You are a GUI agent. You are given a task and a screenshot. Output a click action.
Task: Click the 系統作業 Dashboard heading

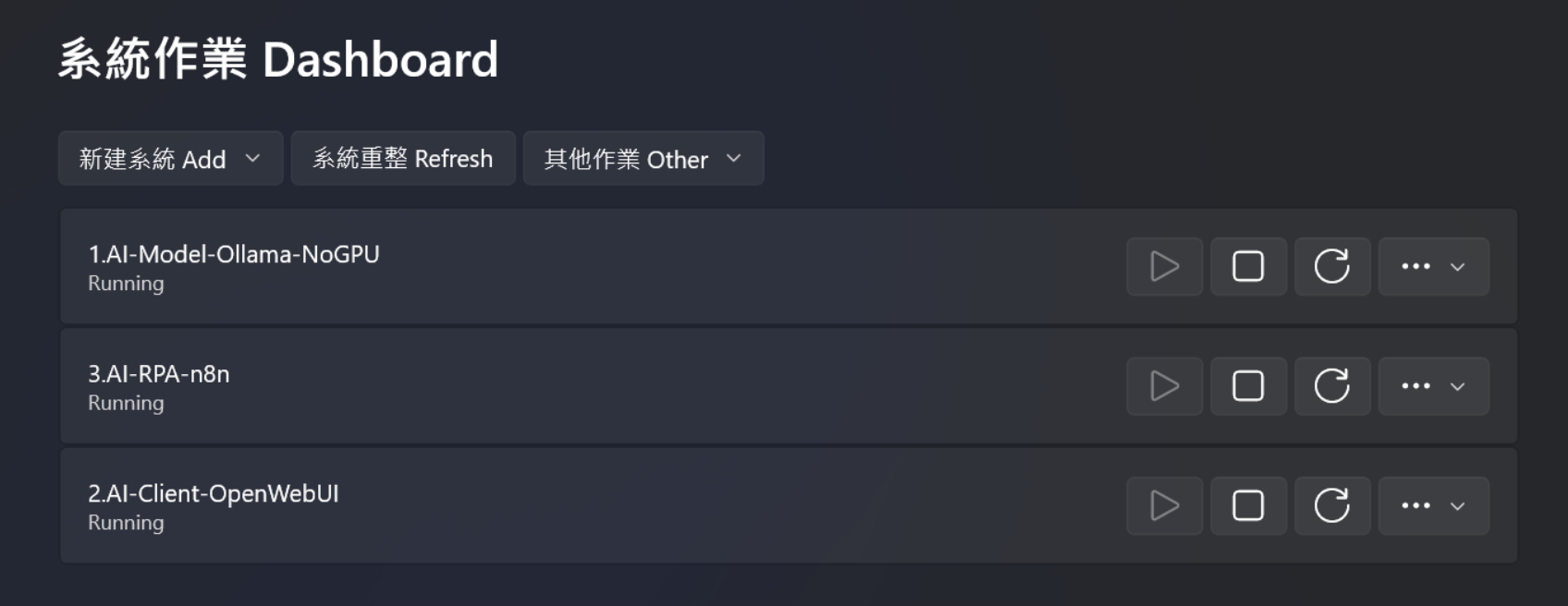[x=278, y=60]
